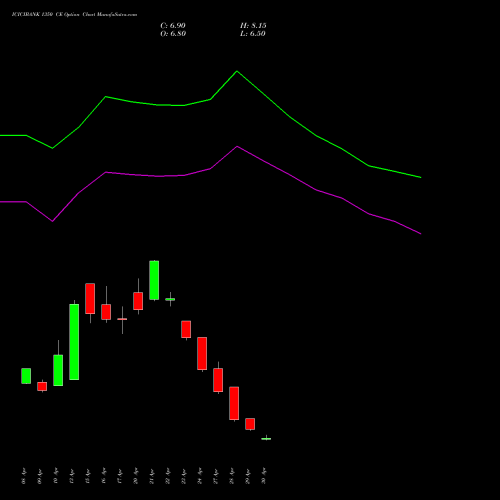Viewport: 500px width, 500px height.
Task: Click the tall green candle on 12 Apr
Action: click(x=74, y=342)
